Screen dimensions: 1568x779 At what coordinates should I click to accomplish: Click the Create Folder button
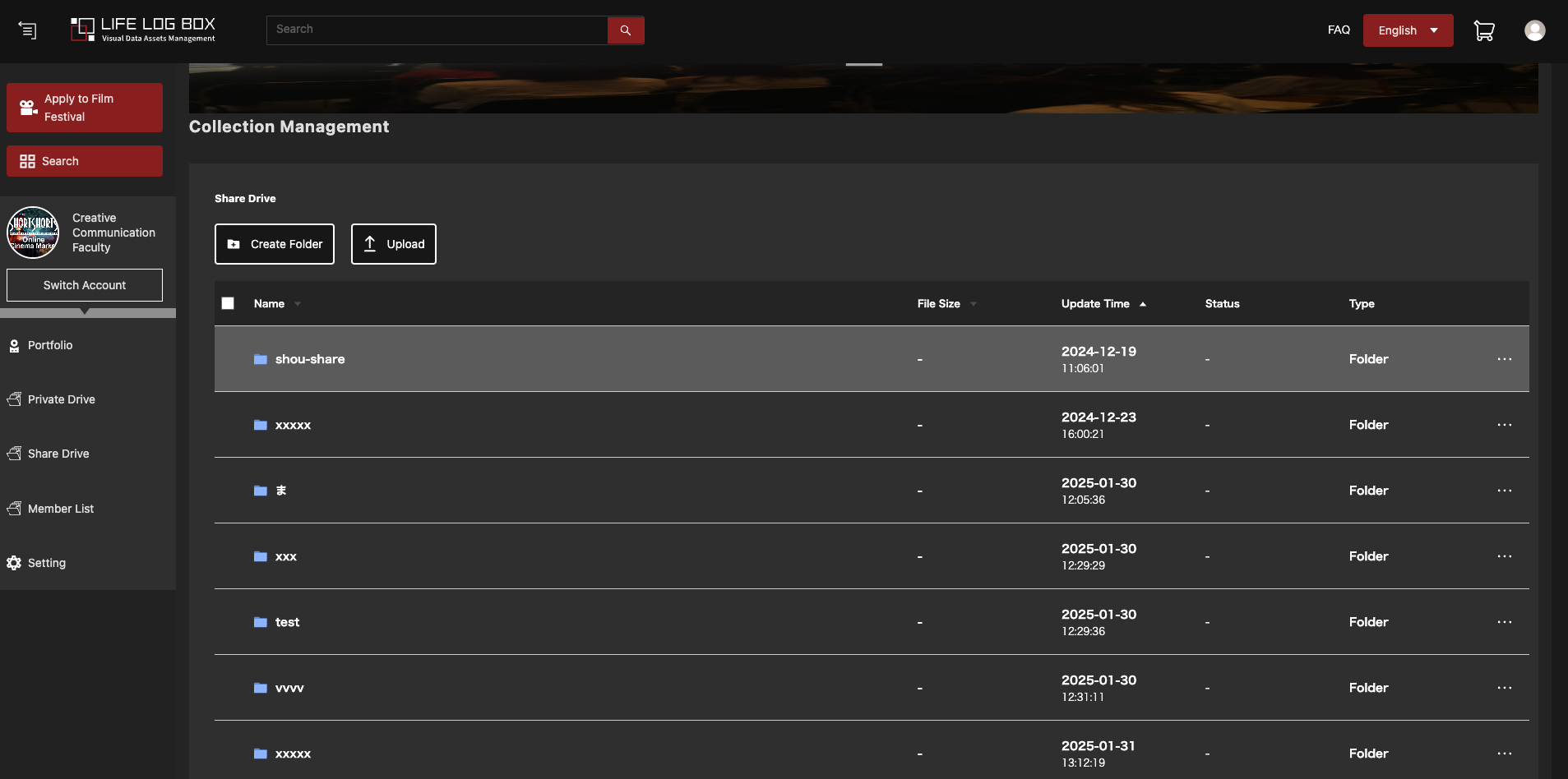(x=275, y=244)
